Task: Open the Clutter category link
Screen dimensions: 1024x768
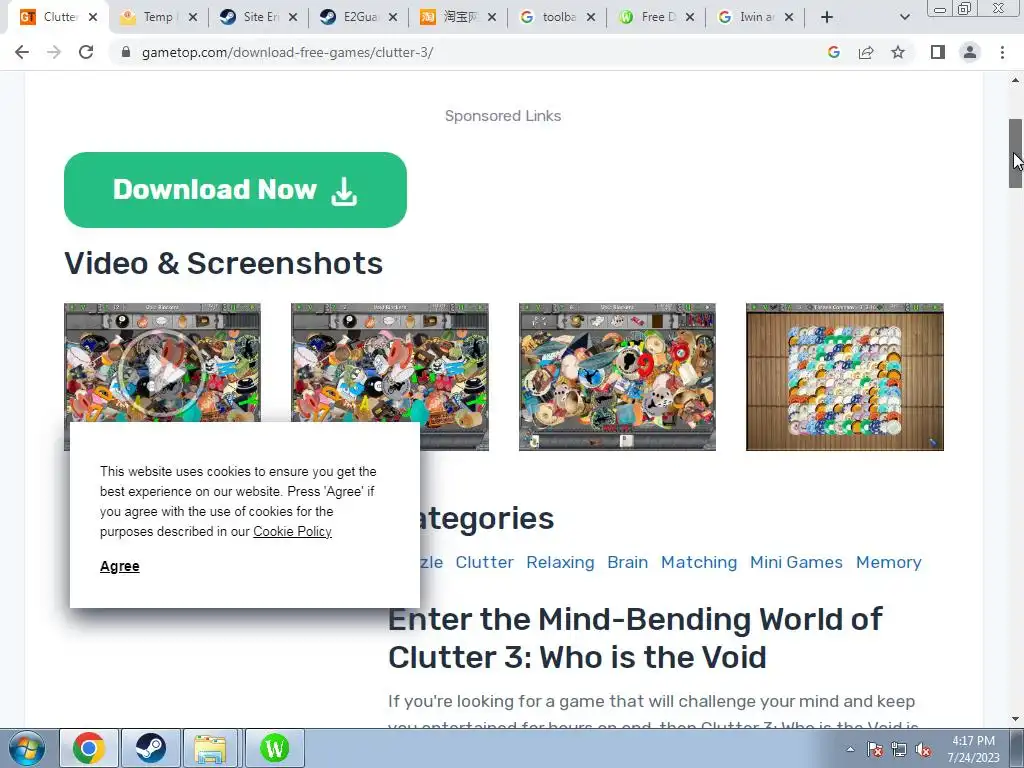Action: (485, 562)
